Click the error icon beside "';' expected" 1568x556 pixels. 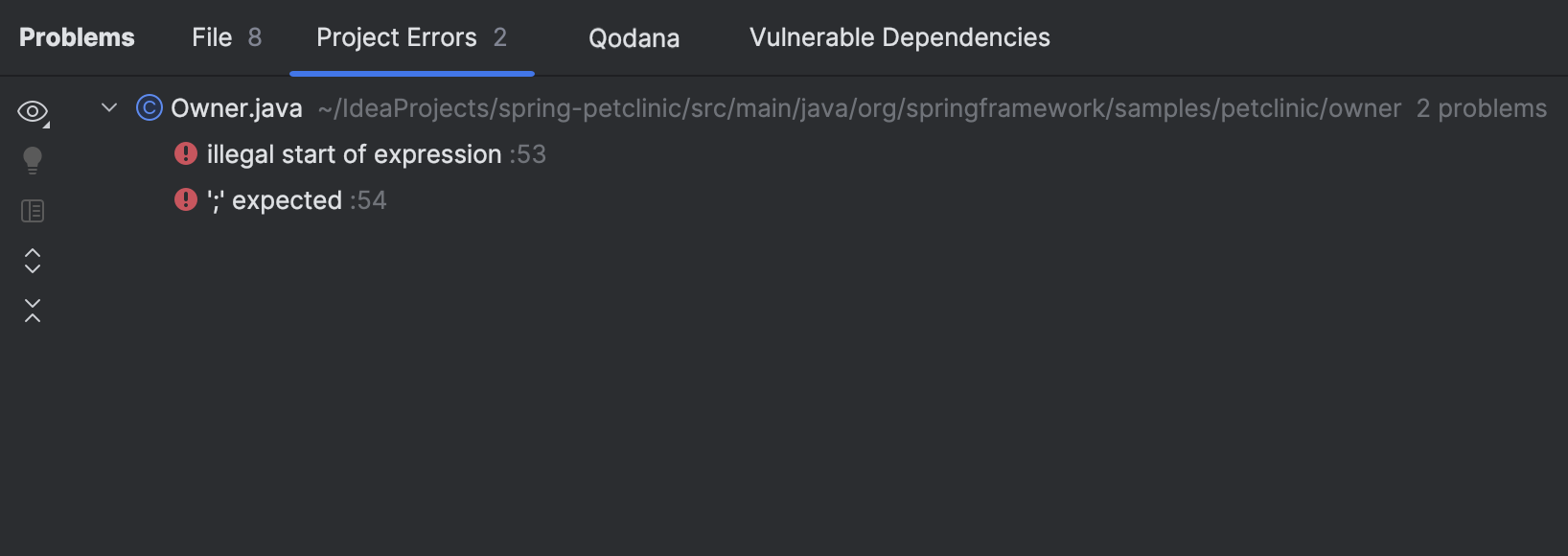coord(185,199)
